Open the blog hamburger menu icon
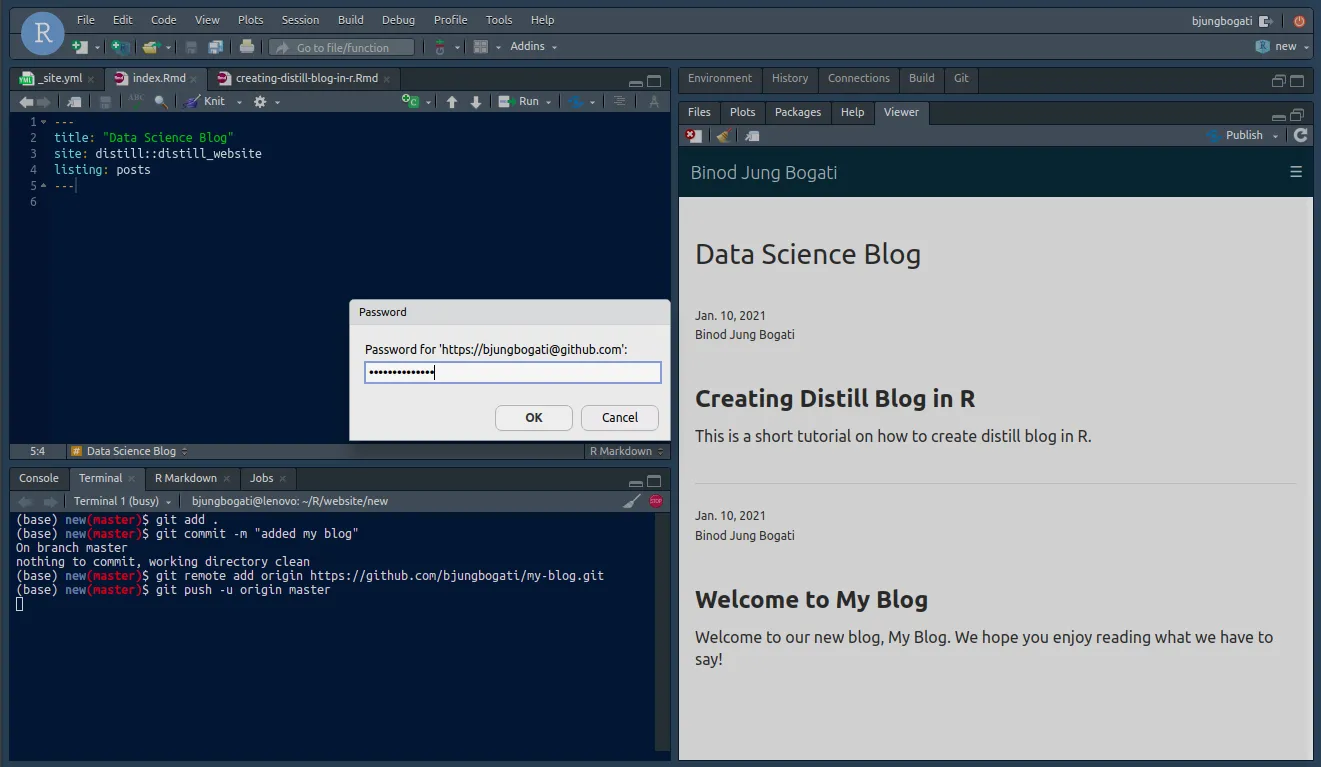Image resolution: width=1321 pixels, height=767 pixels. [1296, 172]
